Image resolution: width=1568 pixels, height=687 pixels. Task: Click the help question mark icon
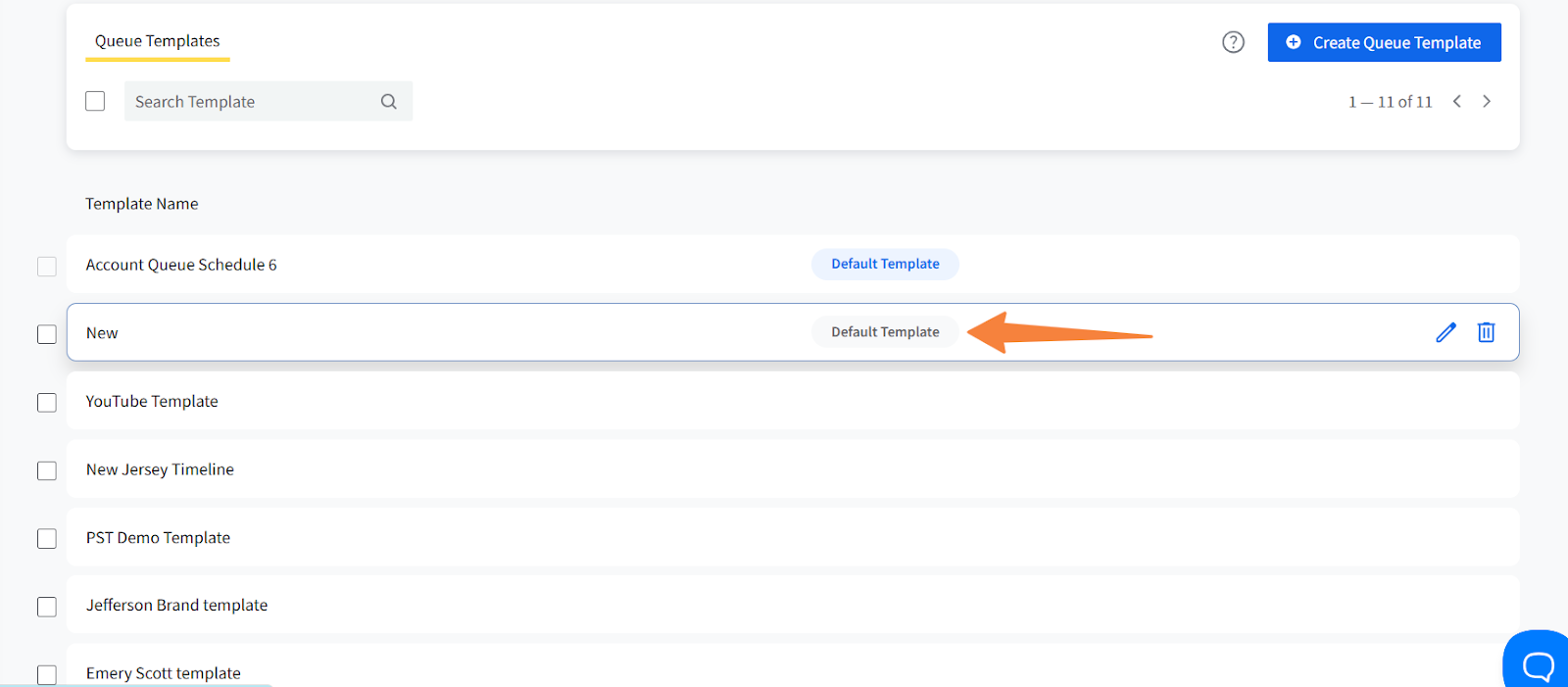pyautogui.click(x=1233, y=42)
